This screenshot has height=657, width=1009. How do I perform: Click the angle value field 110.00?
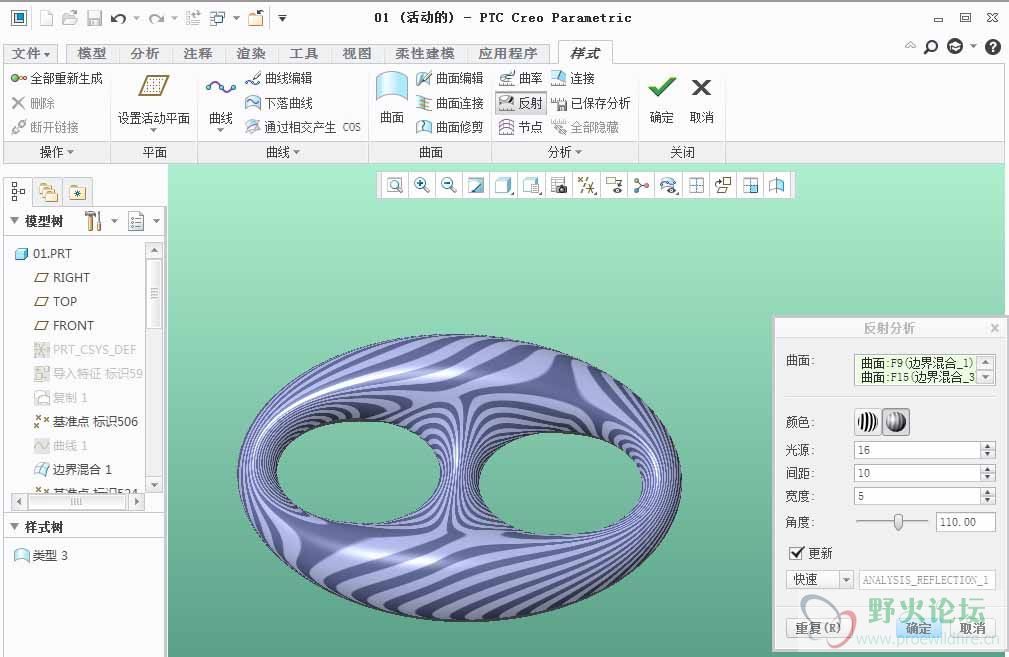coord(965,522)
